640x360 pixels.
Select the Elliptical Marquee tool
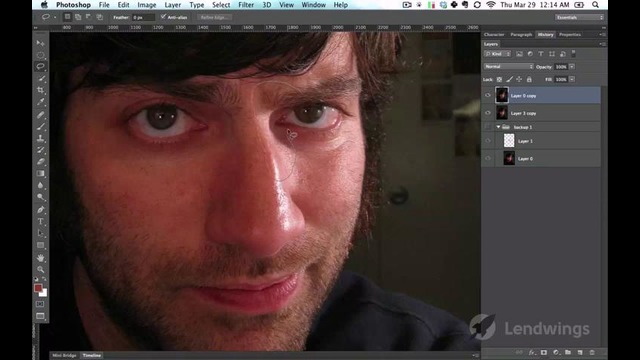tap(40, 55)
